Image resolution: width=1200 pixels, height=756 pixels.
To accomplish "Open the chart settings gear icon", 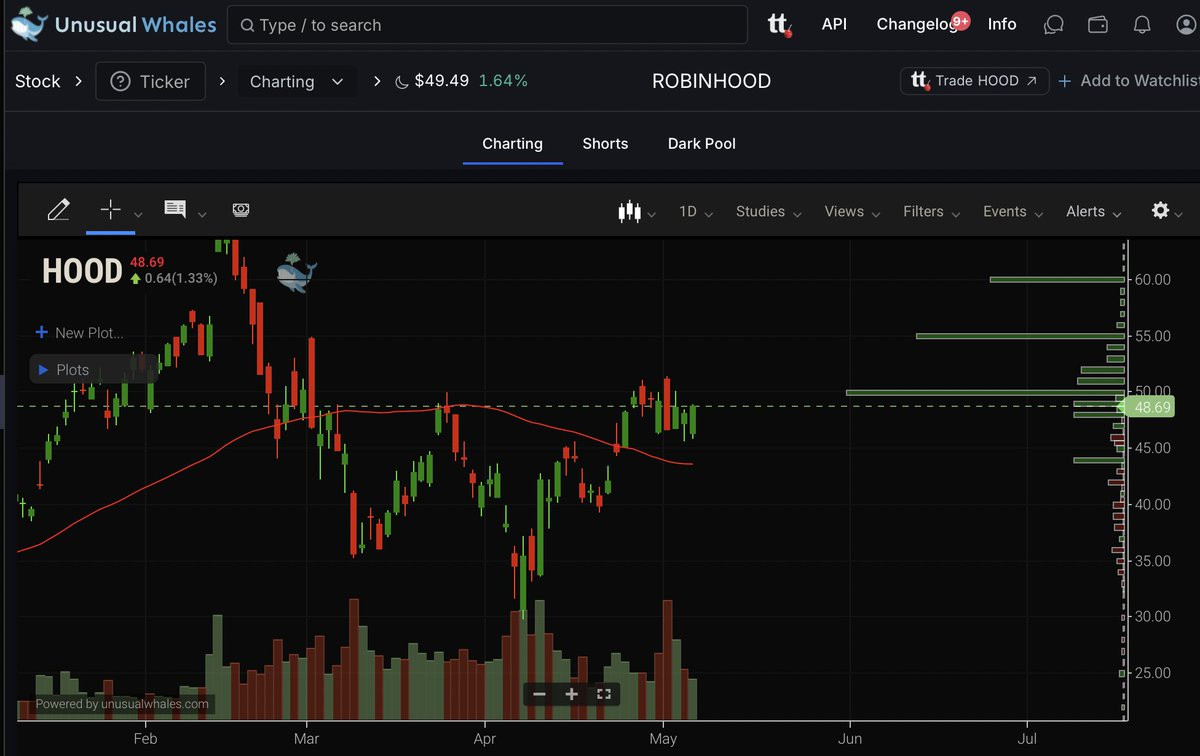I will [1160, 210].
